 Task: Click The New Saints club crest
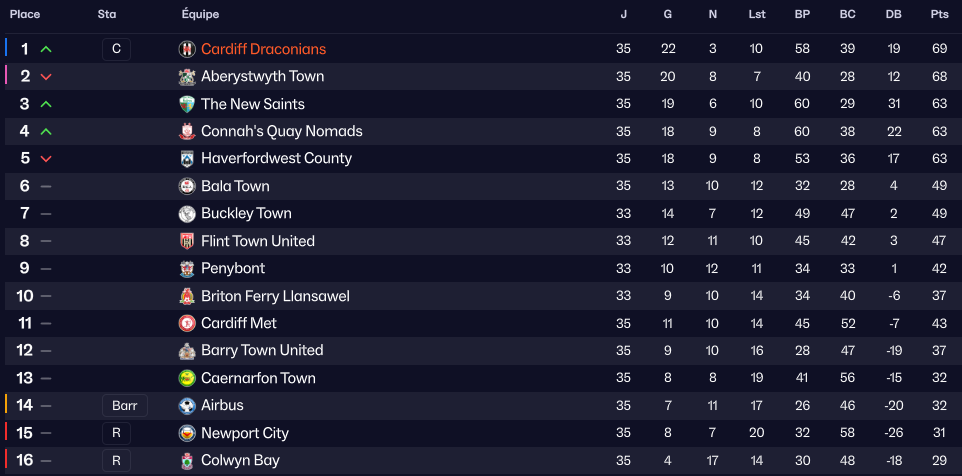tap(187, 104)
